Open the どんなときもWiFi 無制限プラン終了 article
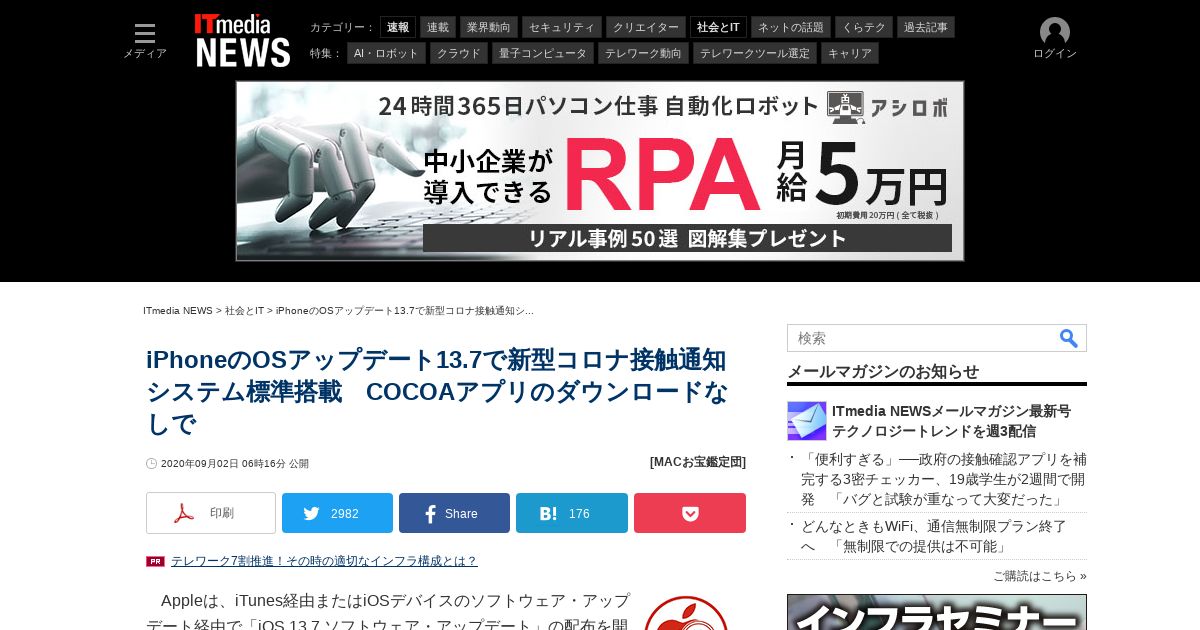 (934, 536)
